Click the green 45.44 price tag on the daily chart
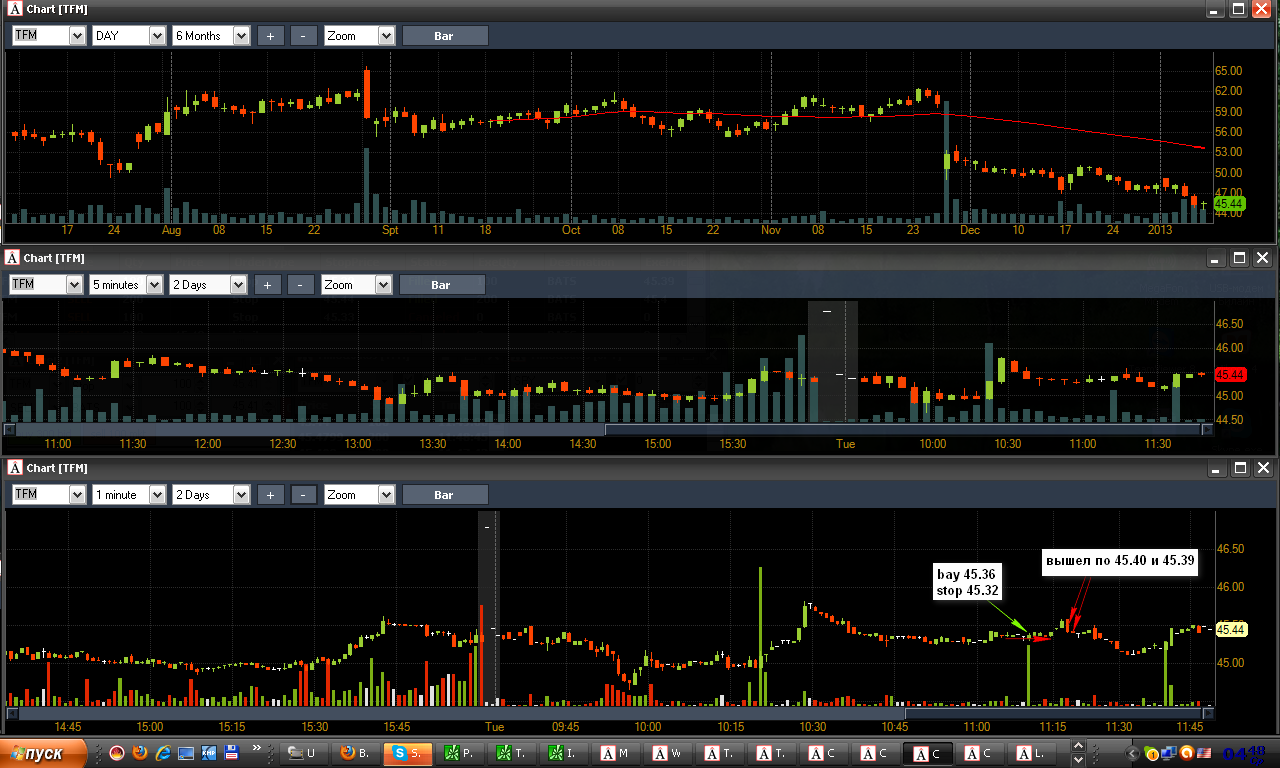Viewport: 1280px width, 768px height. coord(1228,204)
